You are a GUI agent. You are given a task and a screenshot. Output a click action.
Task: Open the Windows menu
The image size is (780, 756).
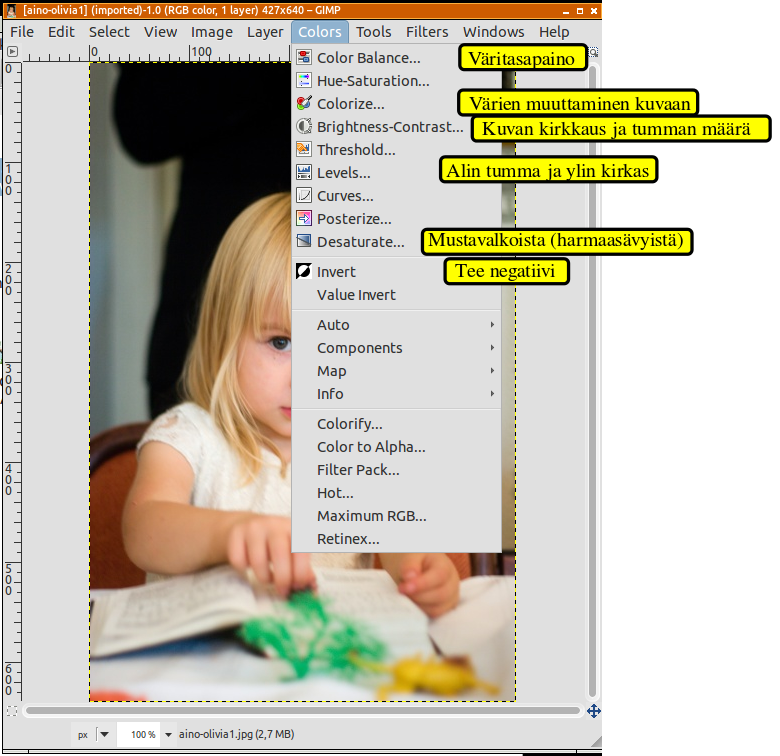click(493, 32)
